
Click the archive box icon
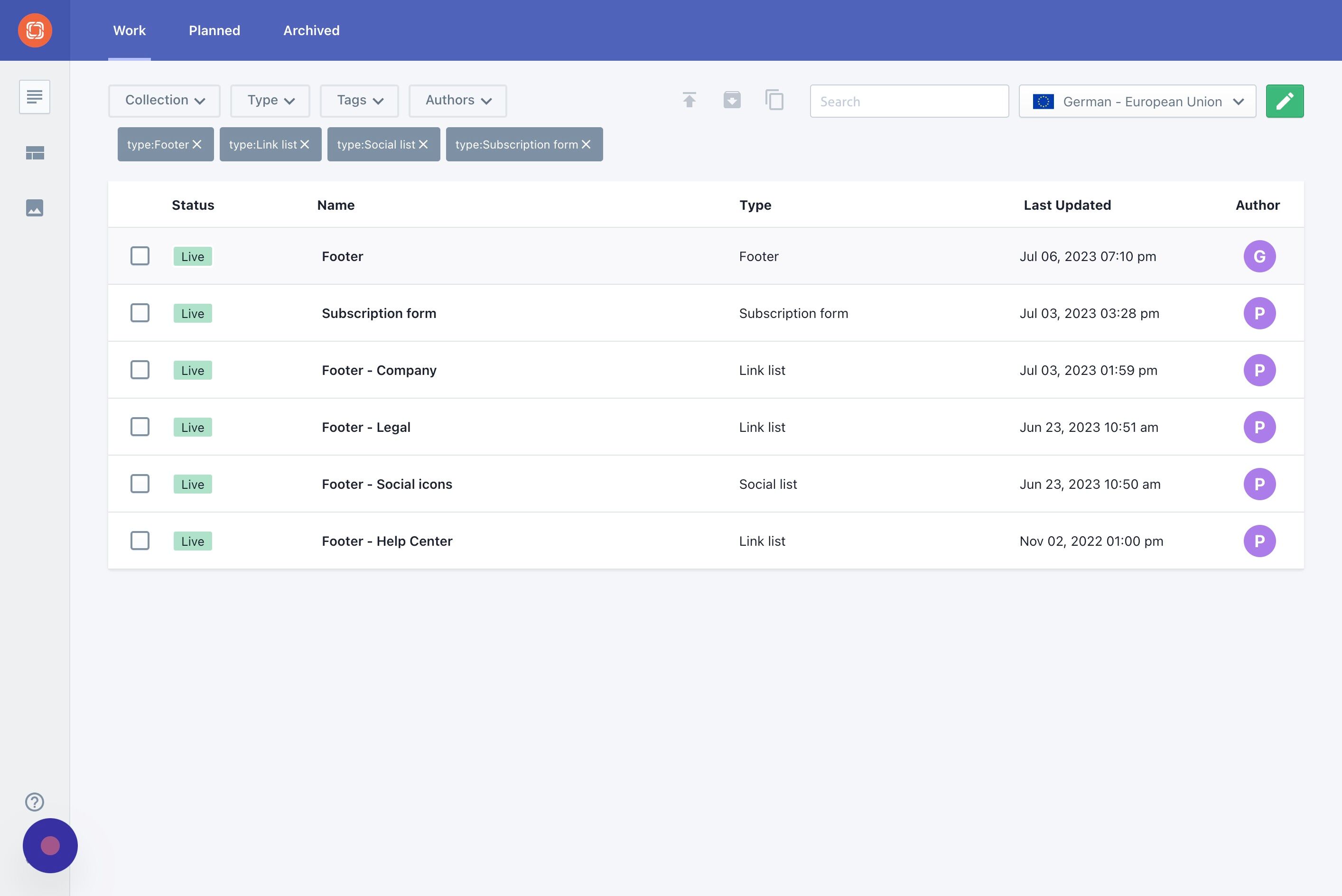(x=732, y=100)
